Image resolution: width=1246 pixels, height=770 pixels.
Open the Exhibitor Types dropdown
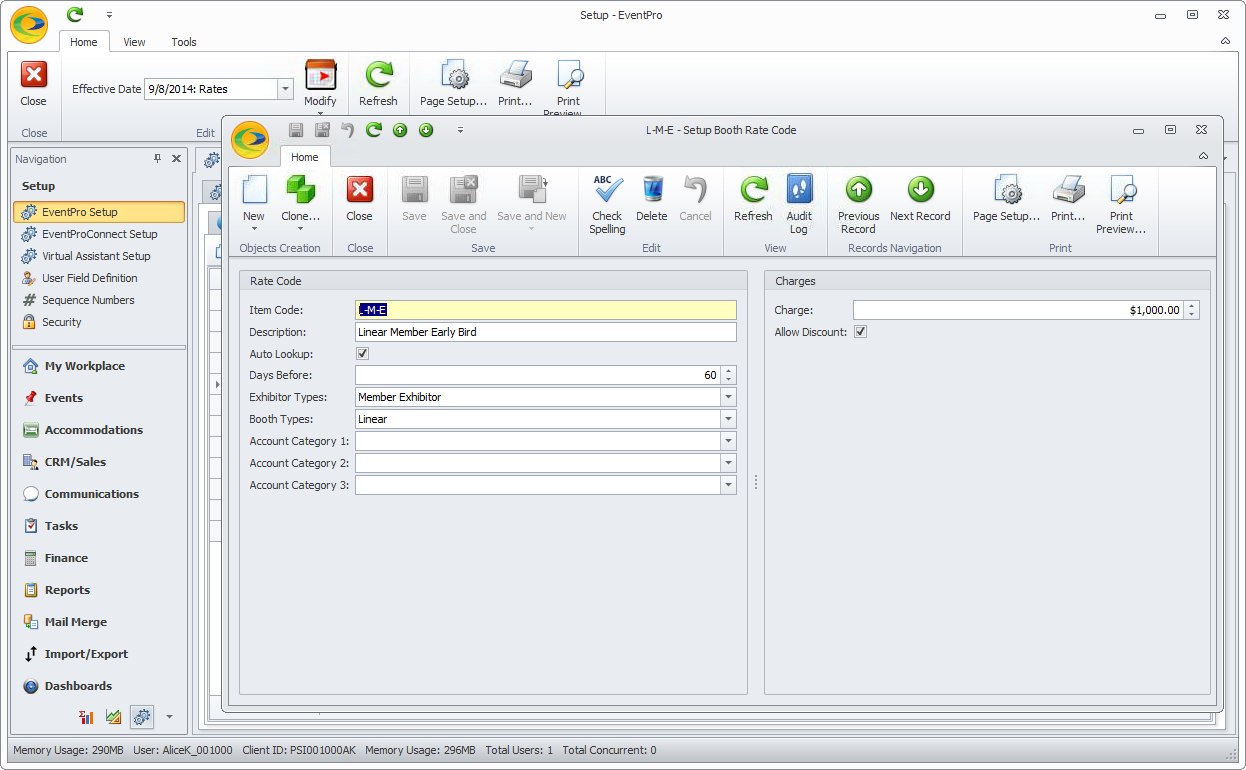pos(728,397)
